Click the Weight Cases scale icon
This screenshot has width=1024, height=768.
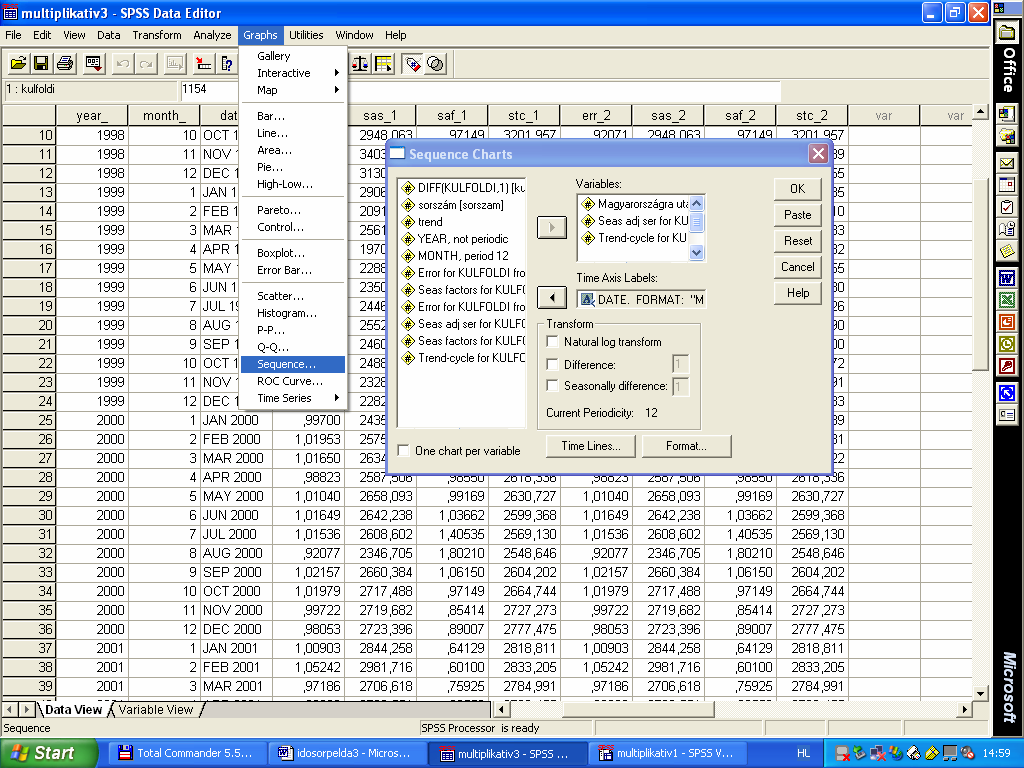(x=360, y=63)
